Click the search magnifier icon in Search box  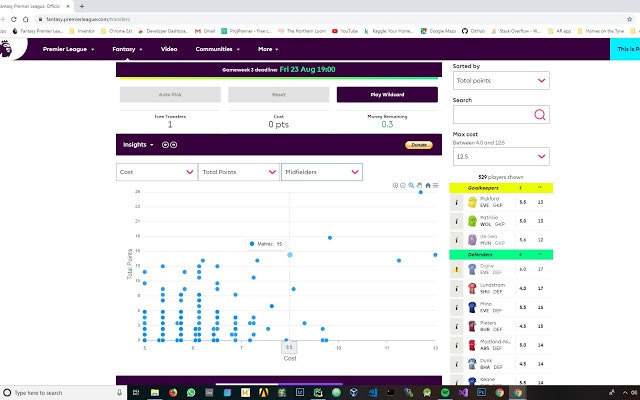click(540, 115)
